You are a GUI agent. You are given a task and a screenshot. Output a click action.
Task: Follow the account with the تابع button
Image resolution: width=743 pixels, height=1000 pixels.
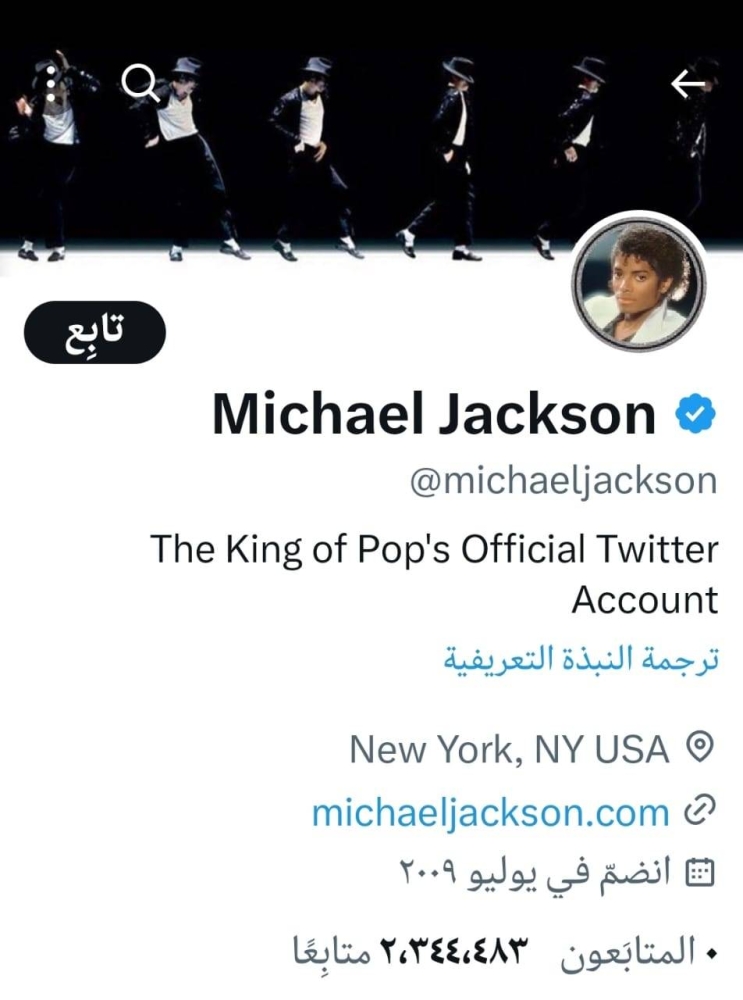coord(95,332)
